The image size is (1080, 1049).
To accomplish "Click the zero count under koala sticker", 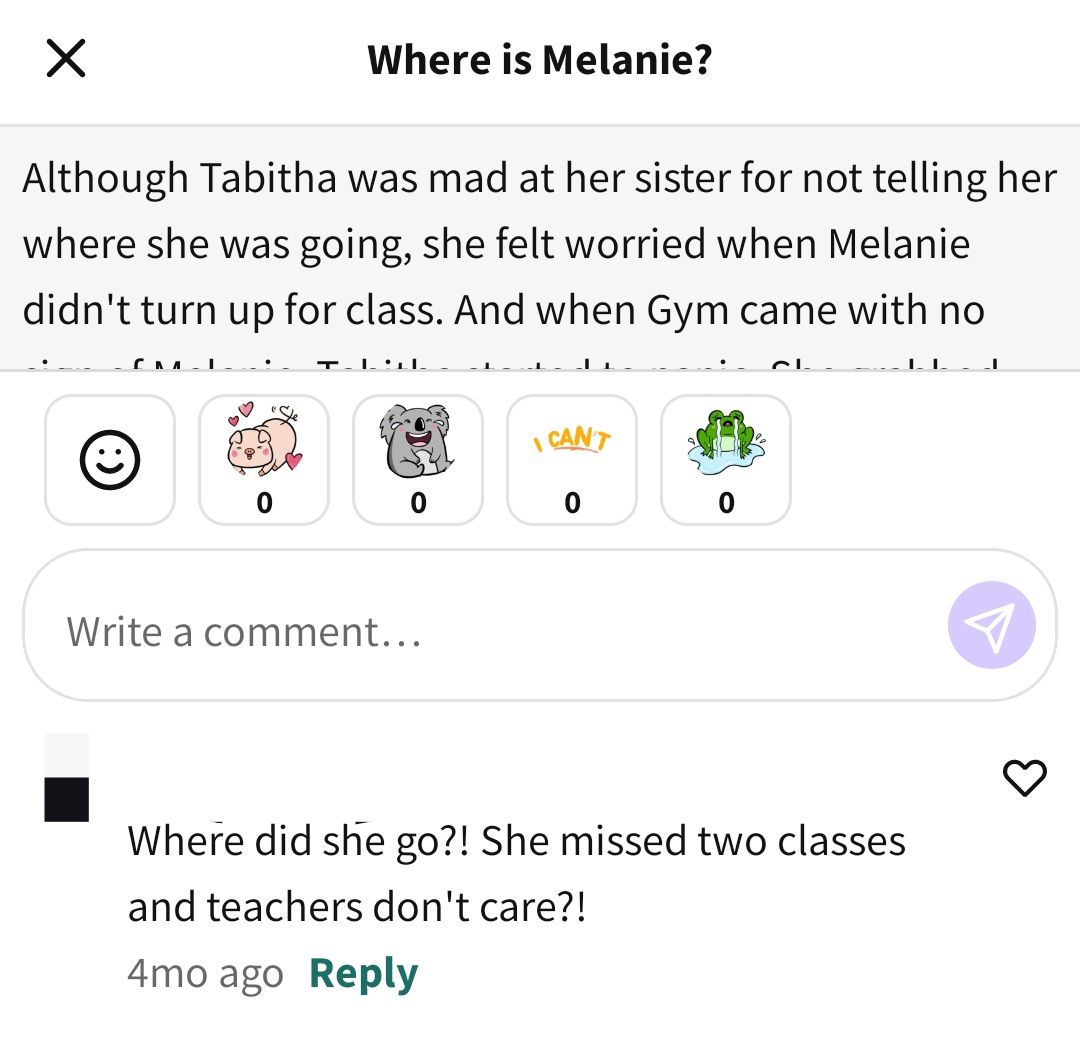I will pos(418,503).
